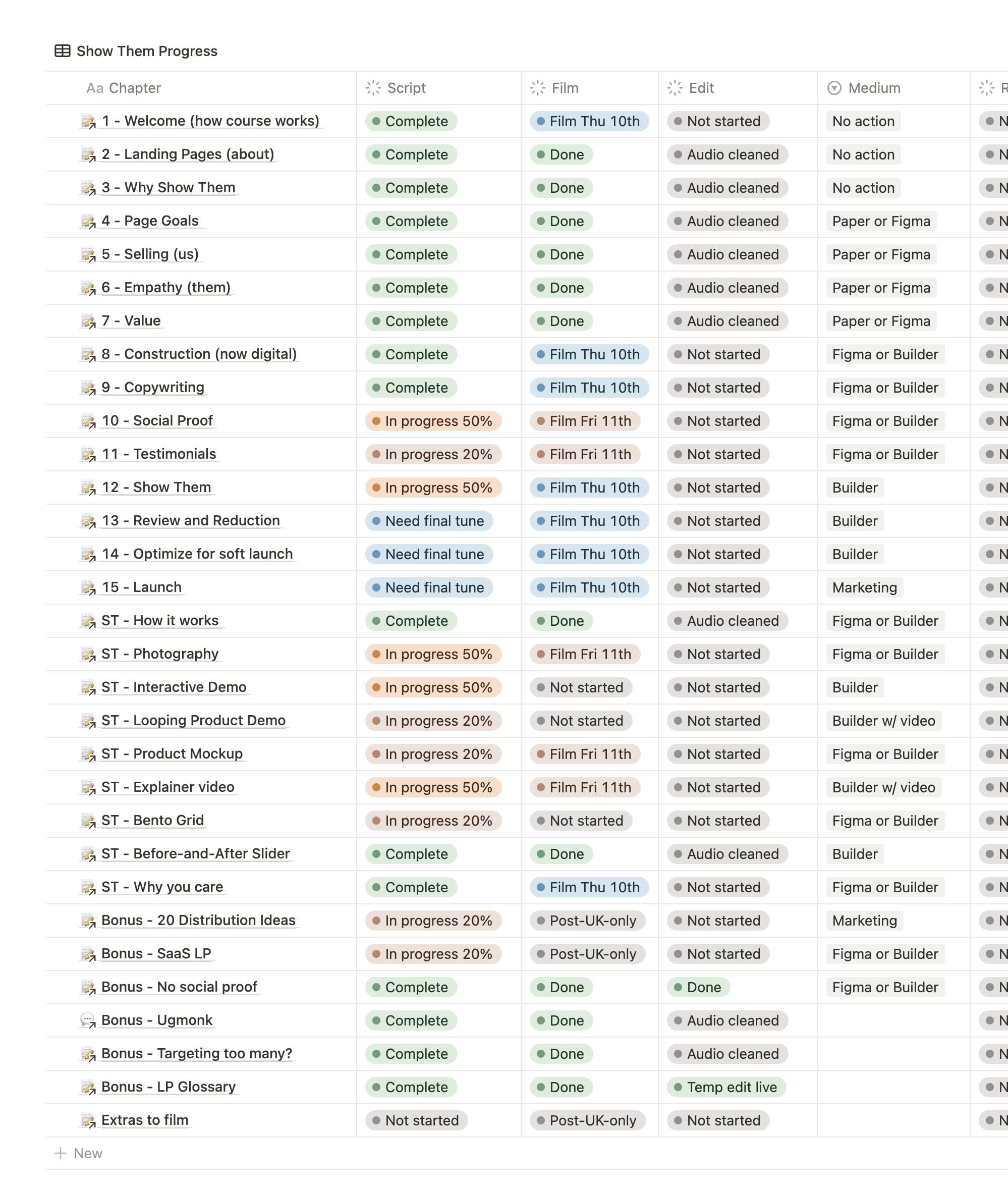Click Marketing medium for 15 - Launch
The width and height of the screenshot is (1008, 1188).
point(865,588)
